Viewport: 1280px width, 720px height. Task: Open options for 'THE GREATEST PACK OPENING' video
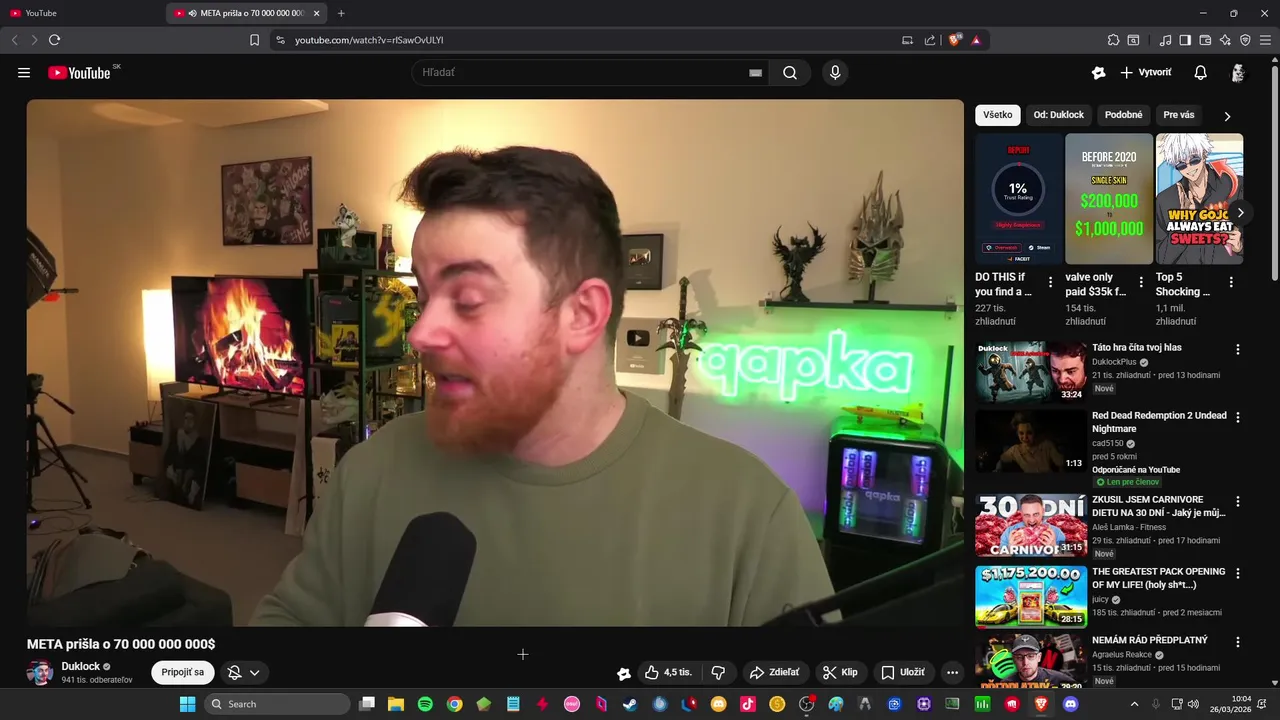(1238, 574)
